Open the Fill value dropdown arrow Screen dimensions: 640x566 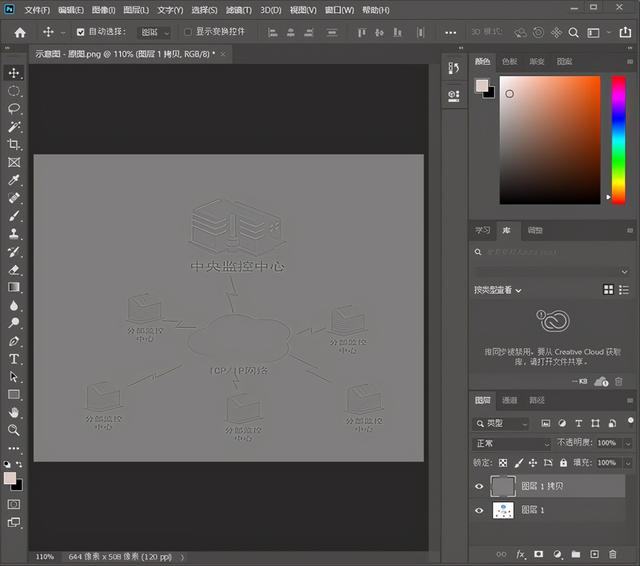pyautogui.click(x=628, y=463)
